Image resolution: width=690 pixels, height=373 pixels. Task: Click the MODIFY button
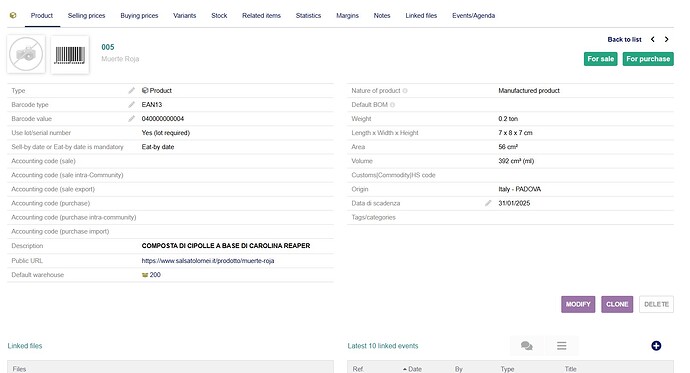point(578,304)
